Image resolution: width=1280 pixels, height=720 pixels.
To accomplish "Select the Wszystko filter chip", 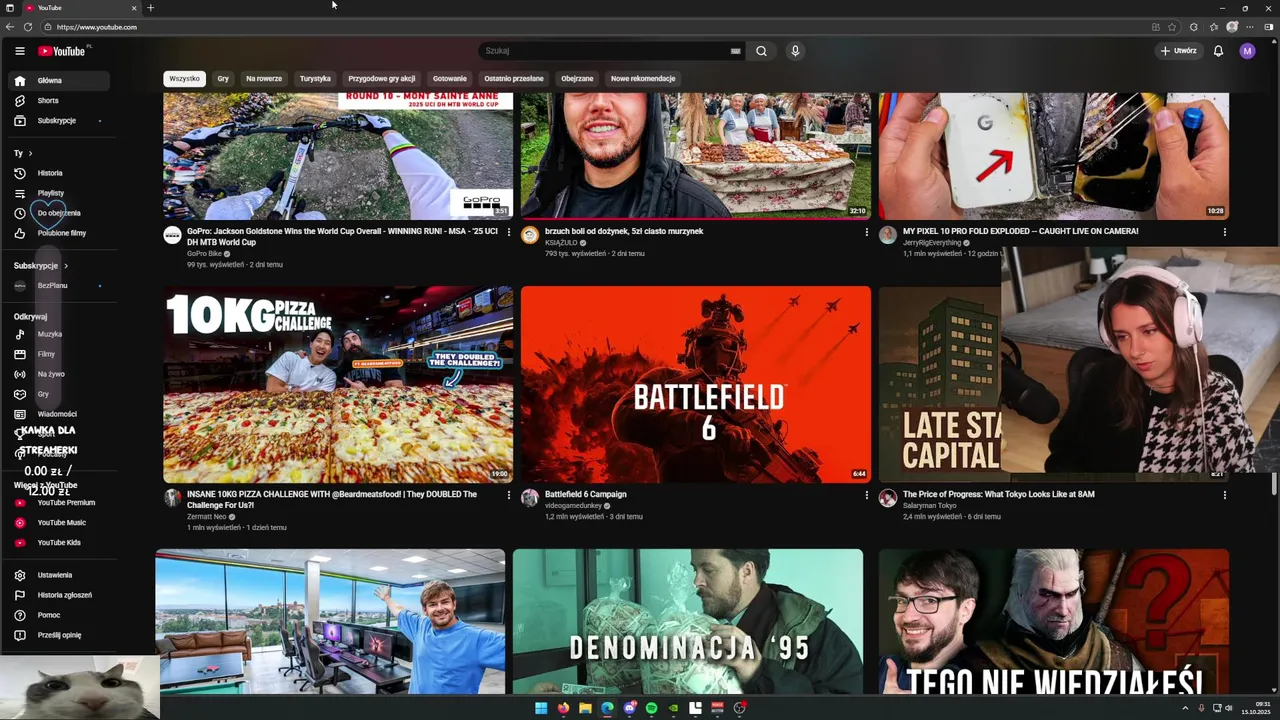I will (x=184, y=78).
